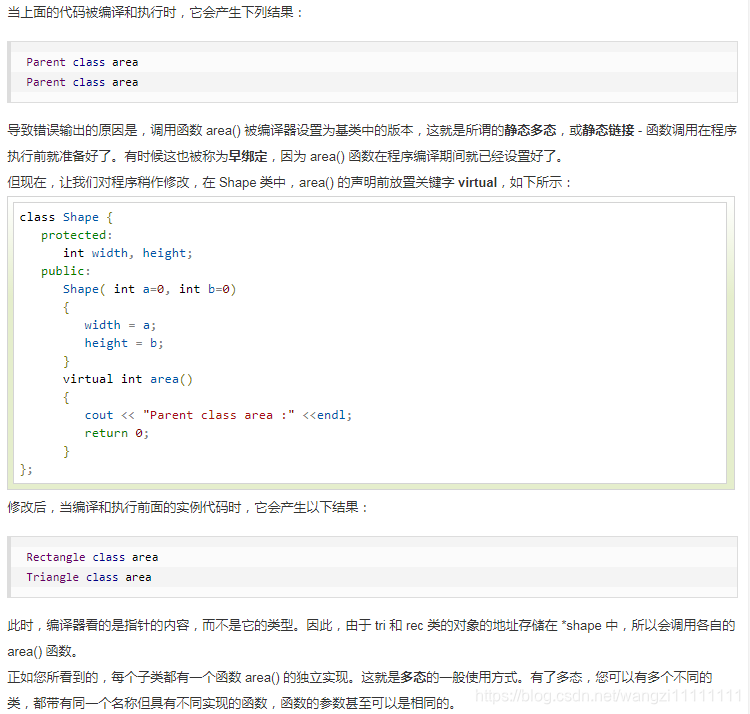Click output line 'Triangle class area'
The width and height of the screenshot is (750, 714).
click(89, 577)
